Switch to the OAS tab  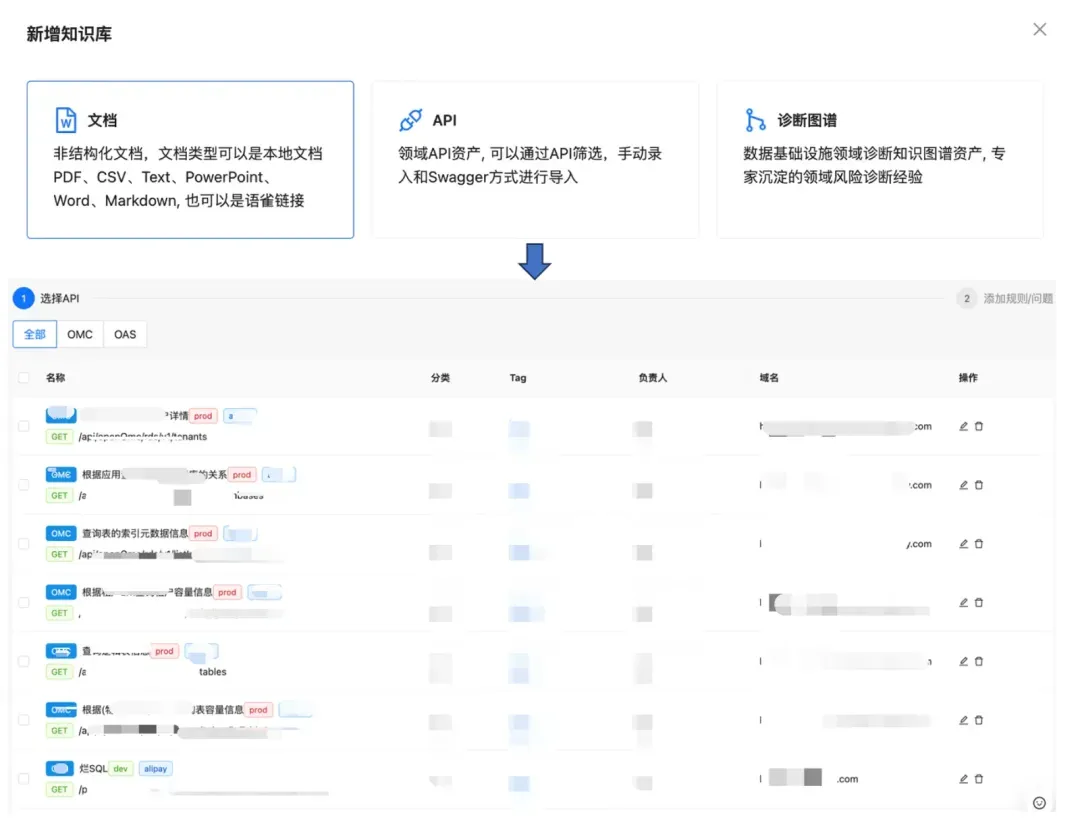point(125,335)
